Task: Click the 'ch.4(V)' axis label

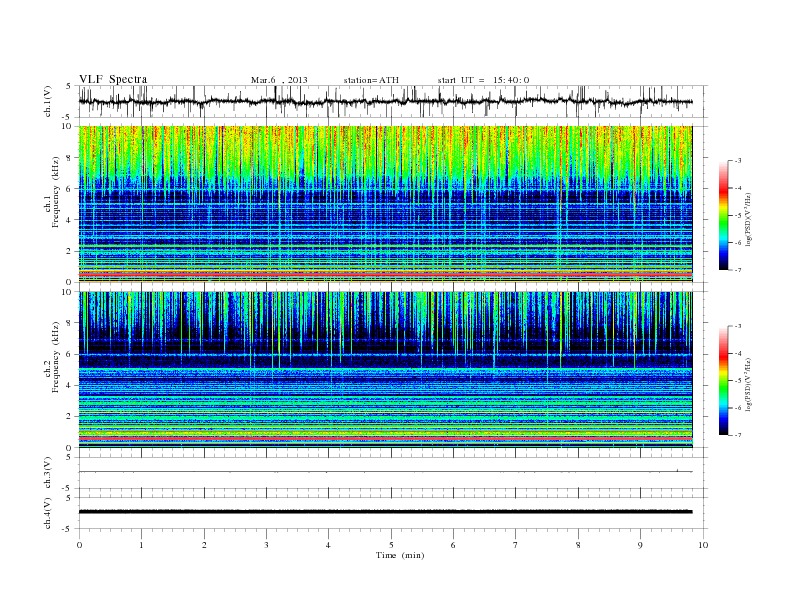Action: point(48,513)
